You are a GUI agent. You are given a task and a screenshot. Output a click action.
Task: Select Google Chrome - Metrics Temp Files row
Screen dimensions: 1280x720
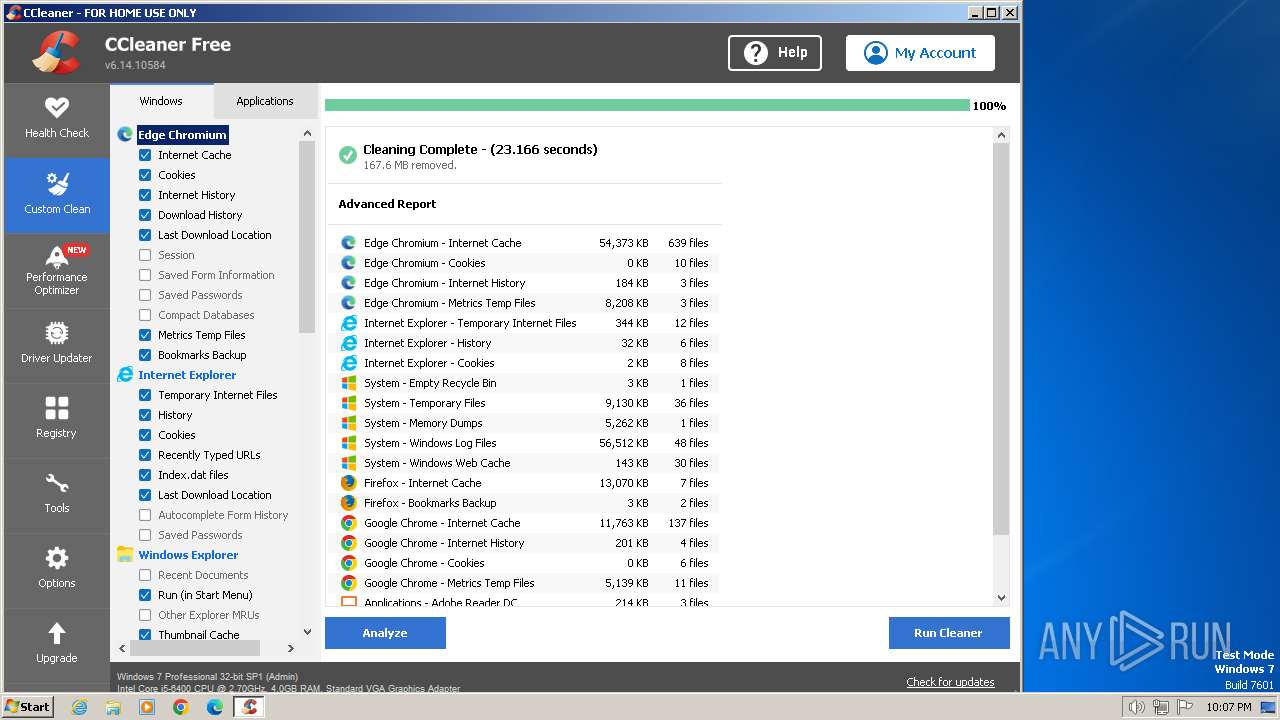click(525, 583)
